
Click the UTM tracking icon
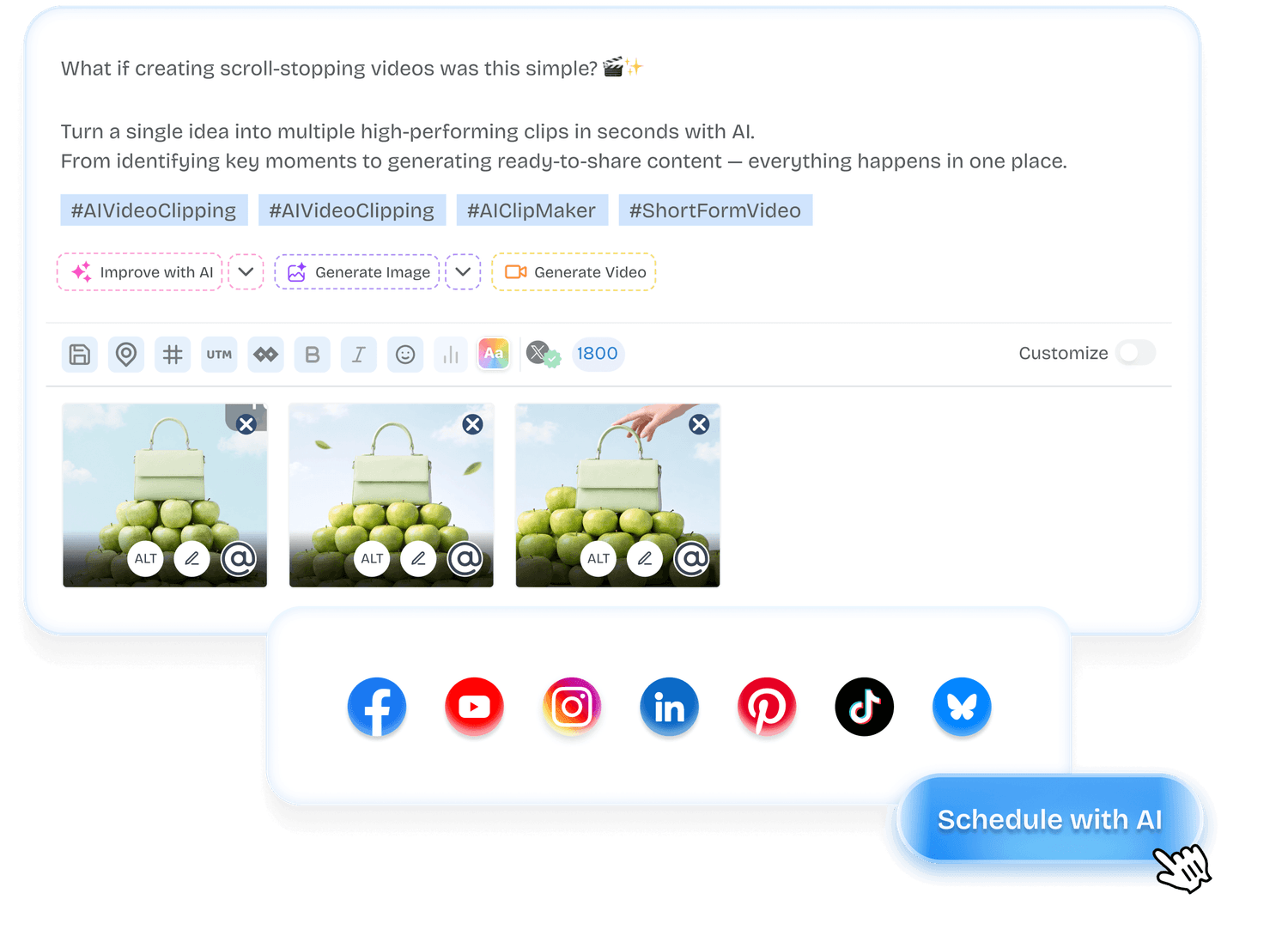coord(219,355)
